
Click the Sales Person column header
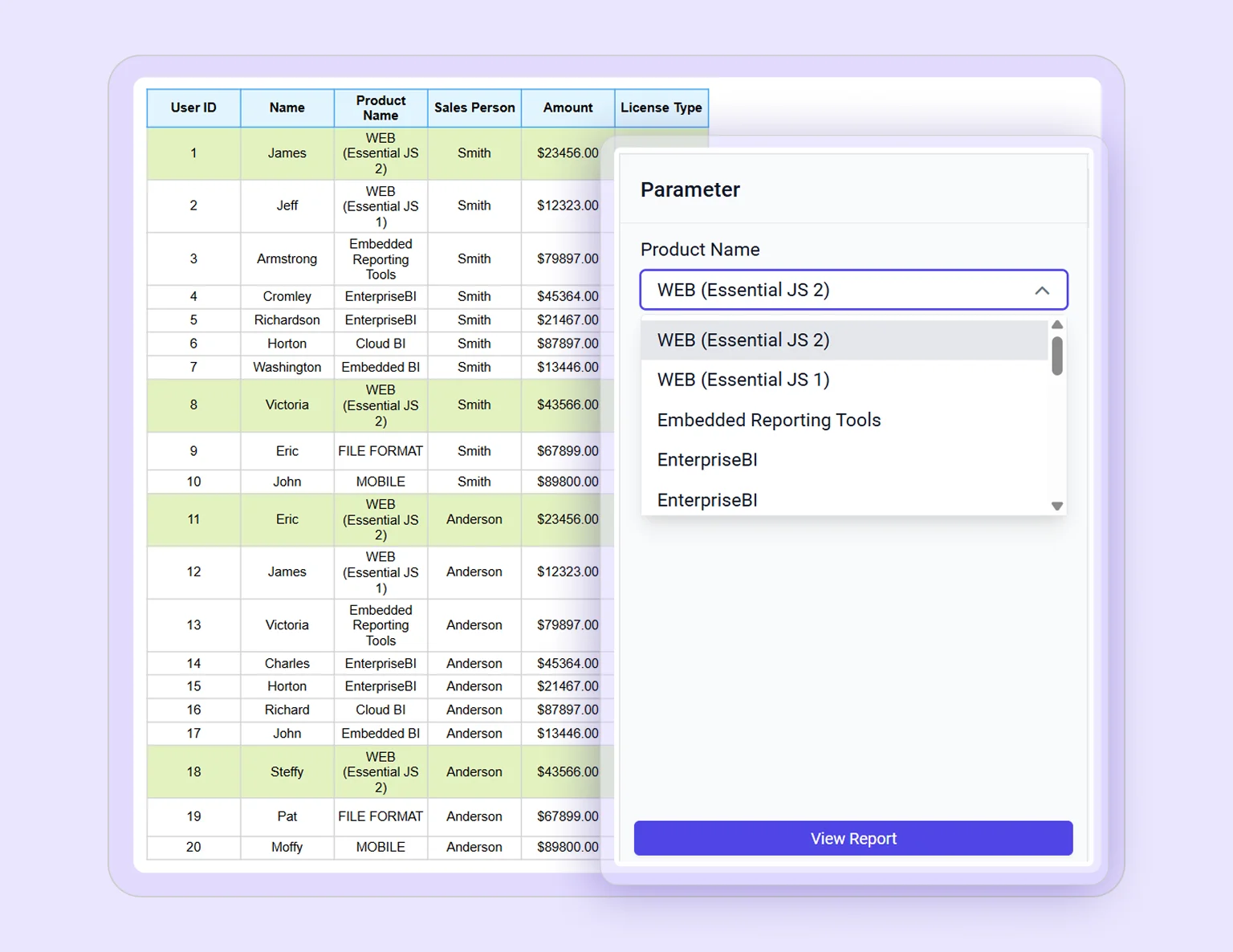(474, 108)
